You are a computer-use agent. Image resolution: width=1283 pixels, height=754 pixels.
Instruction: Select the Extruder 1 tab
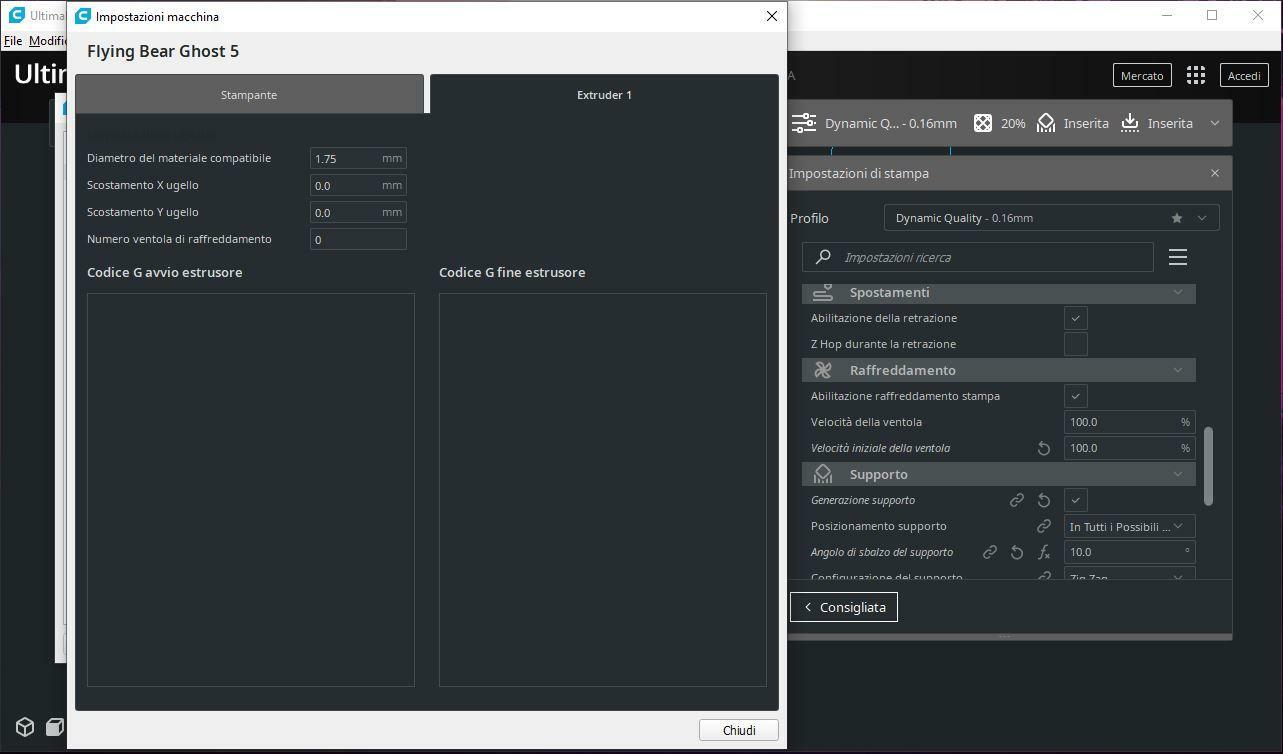tap(604, 94)
